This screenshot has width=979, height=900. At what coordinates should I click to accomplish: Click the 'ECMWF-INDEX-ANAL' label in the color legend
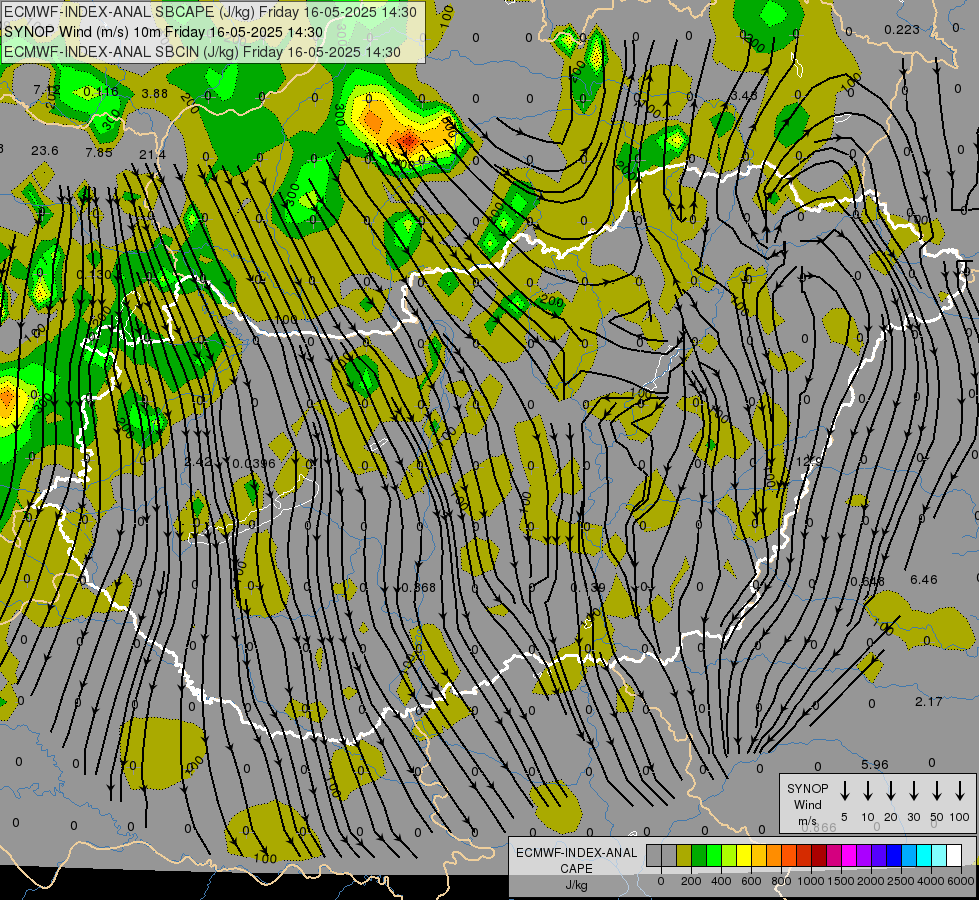[x=576, y=852]
